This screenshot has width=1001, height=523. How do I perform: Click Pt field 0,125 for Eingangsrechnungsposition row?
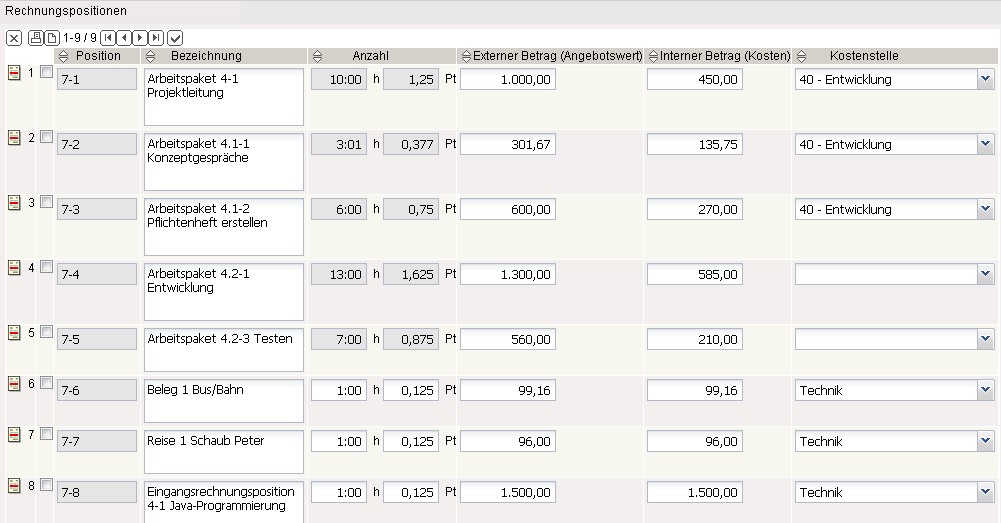pyautogui.click(x=411, y=493)
